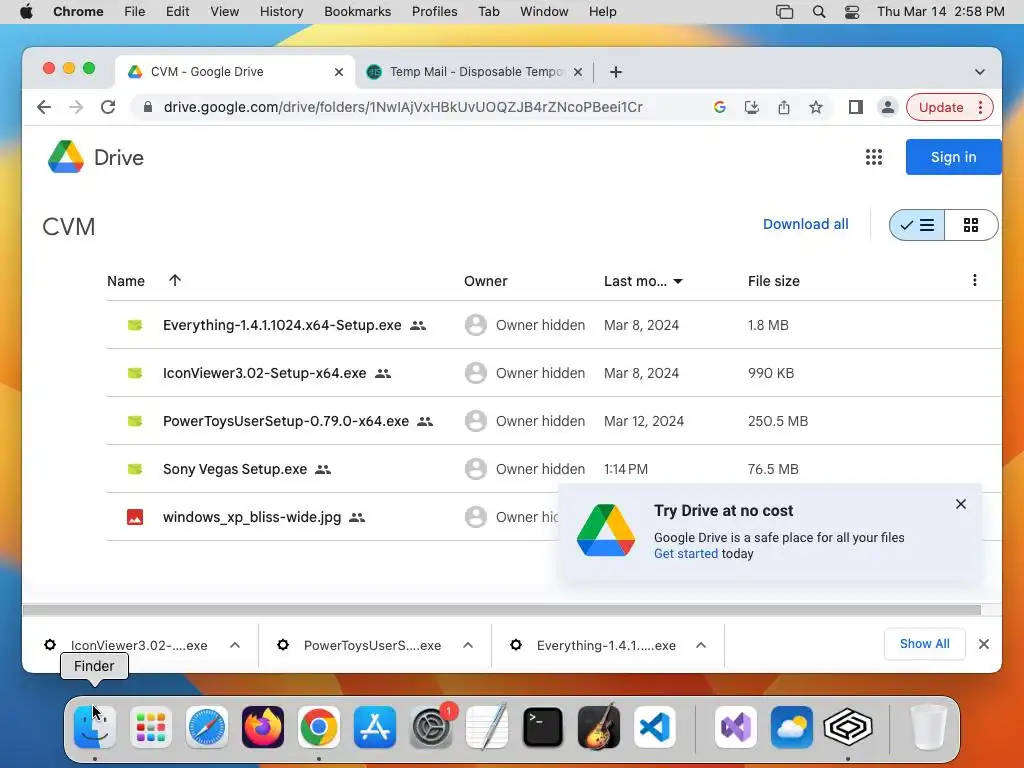
Task: Select the CVM - Google Drive tab
Action: point(235,72)
